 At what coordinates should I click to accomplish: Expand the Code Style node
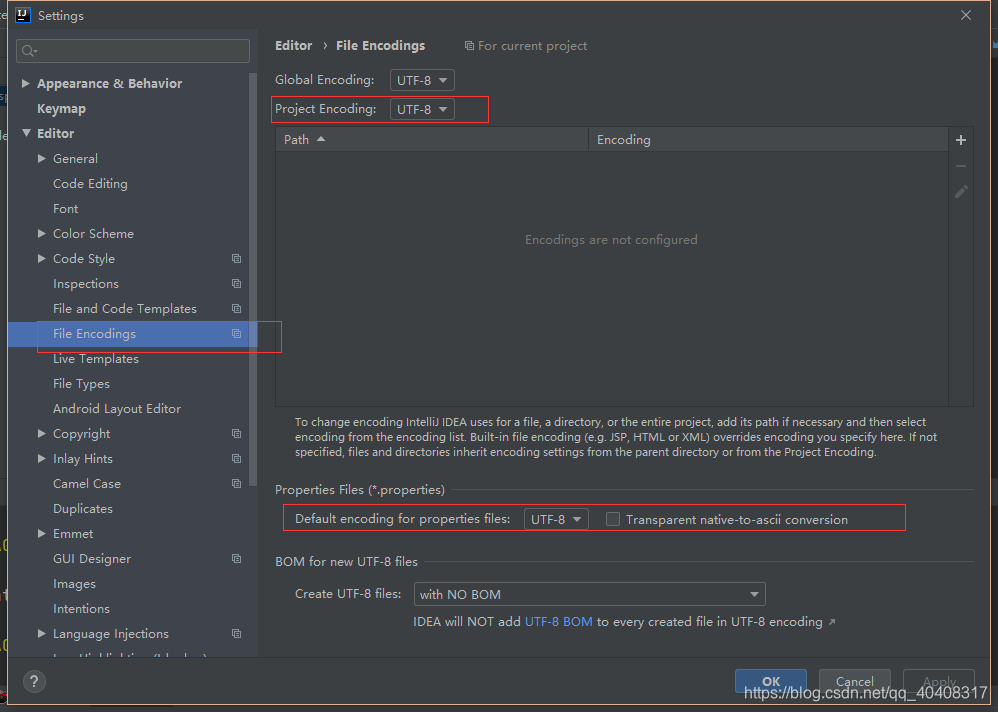[42, 258]
